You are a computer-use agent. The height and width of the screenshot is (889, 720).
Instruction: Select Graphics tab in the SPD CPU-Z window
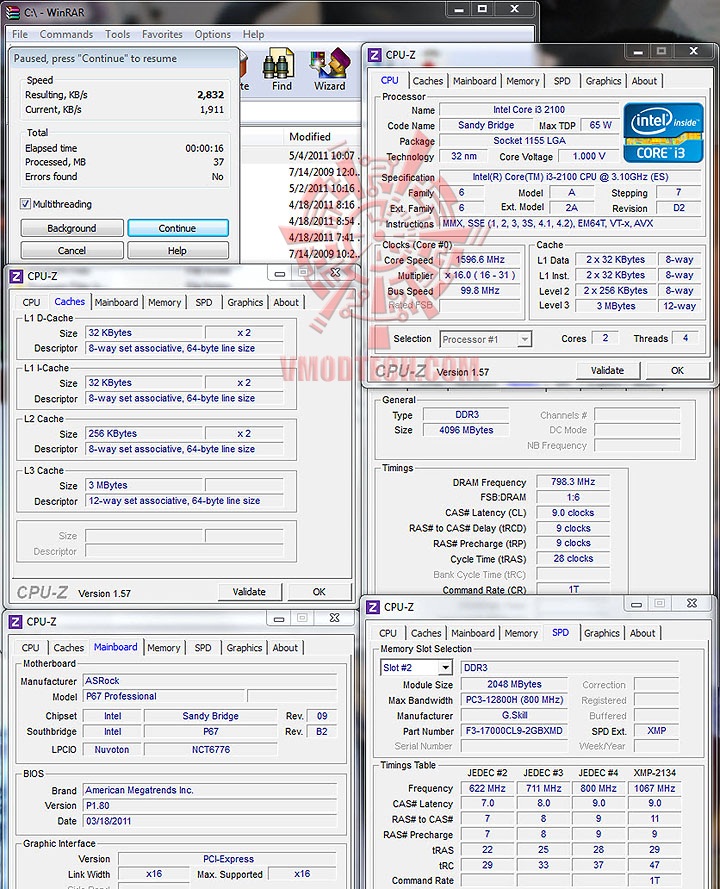[602, 633]
